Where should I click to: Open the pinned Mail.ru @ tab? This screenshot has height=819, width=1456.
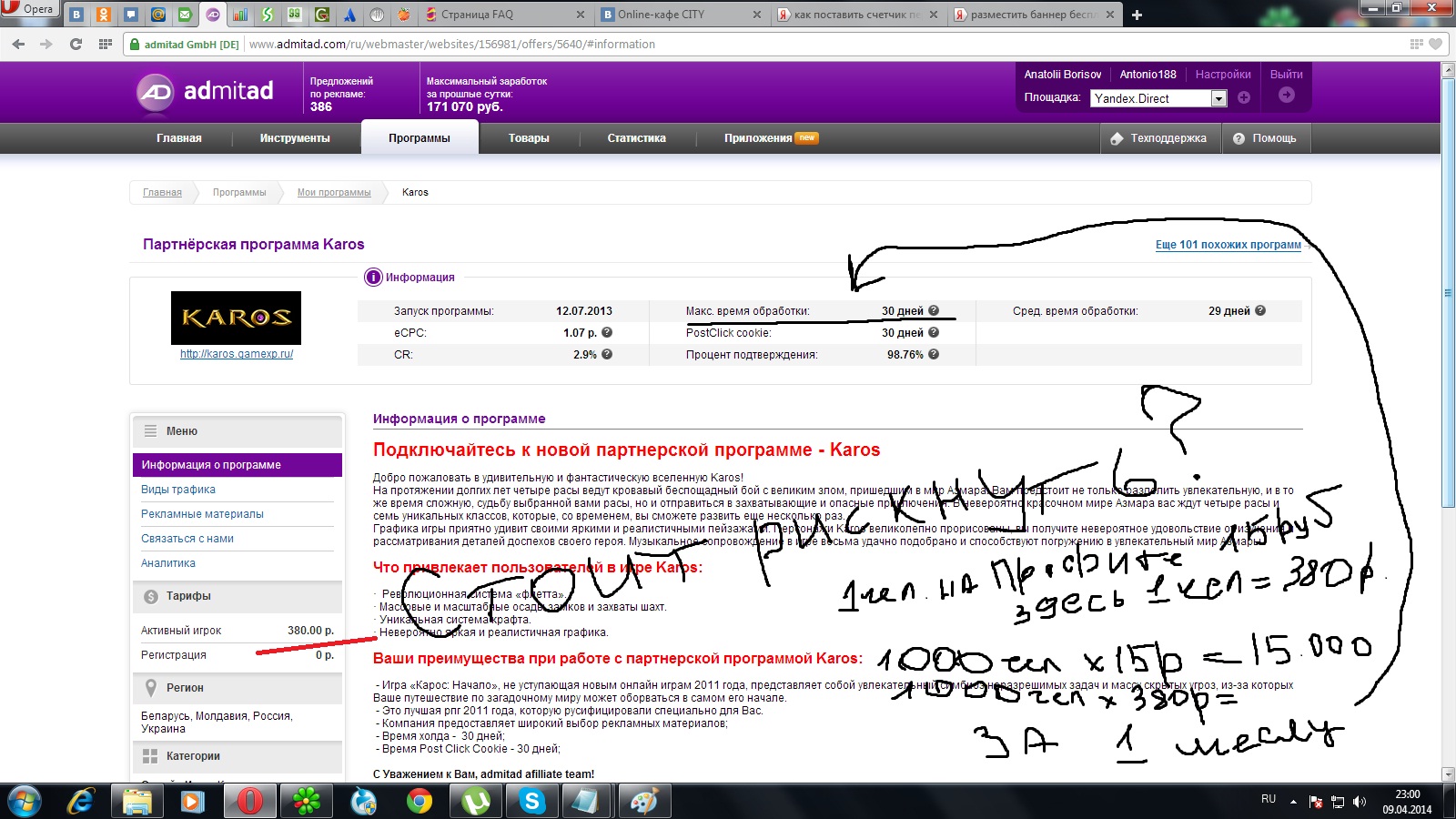pyautogui.click(x=158, y=15)
